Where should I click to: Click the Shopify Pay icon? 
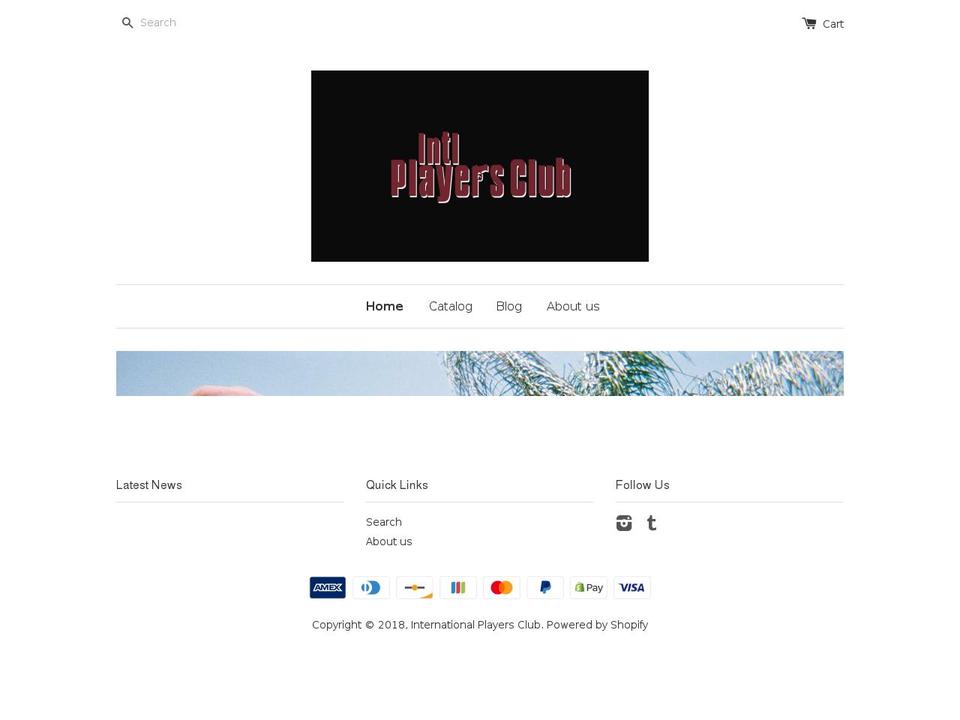point(588,587)
